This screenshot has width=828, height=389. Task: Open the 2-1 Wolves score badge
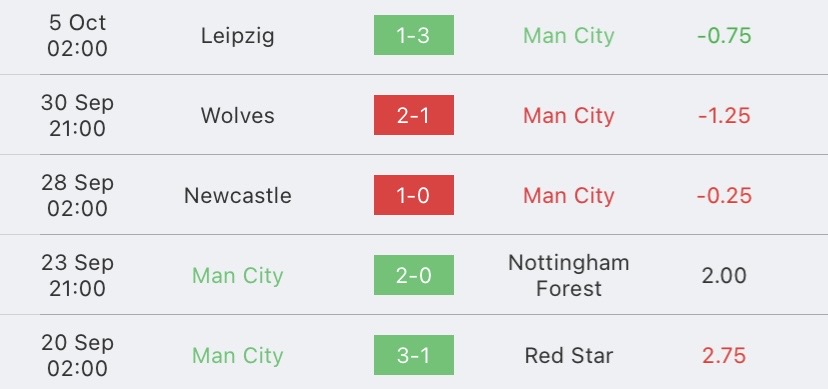[x=413, y=115]
